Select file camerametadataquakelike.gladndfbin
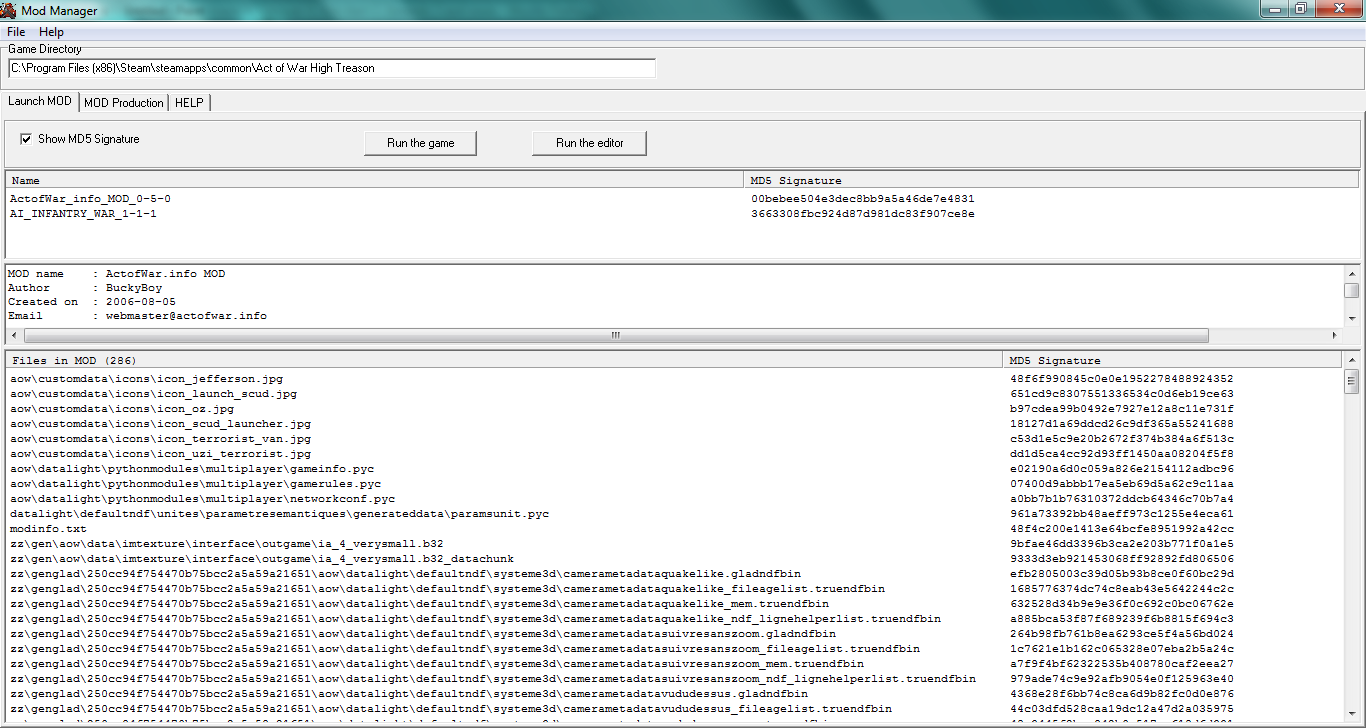This screenshot has height=728, width=1366. (x=405, y=574)
